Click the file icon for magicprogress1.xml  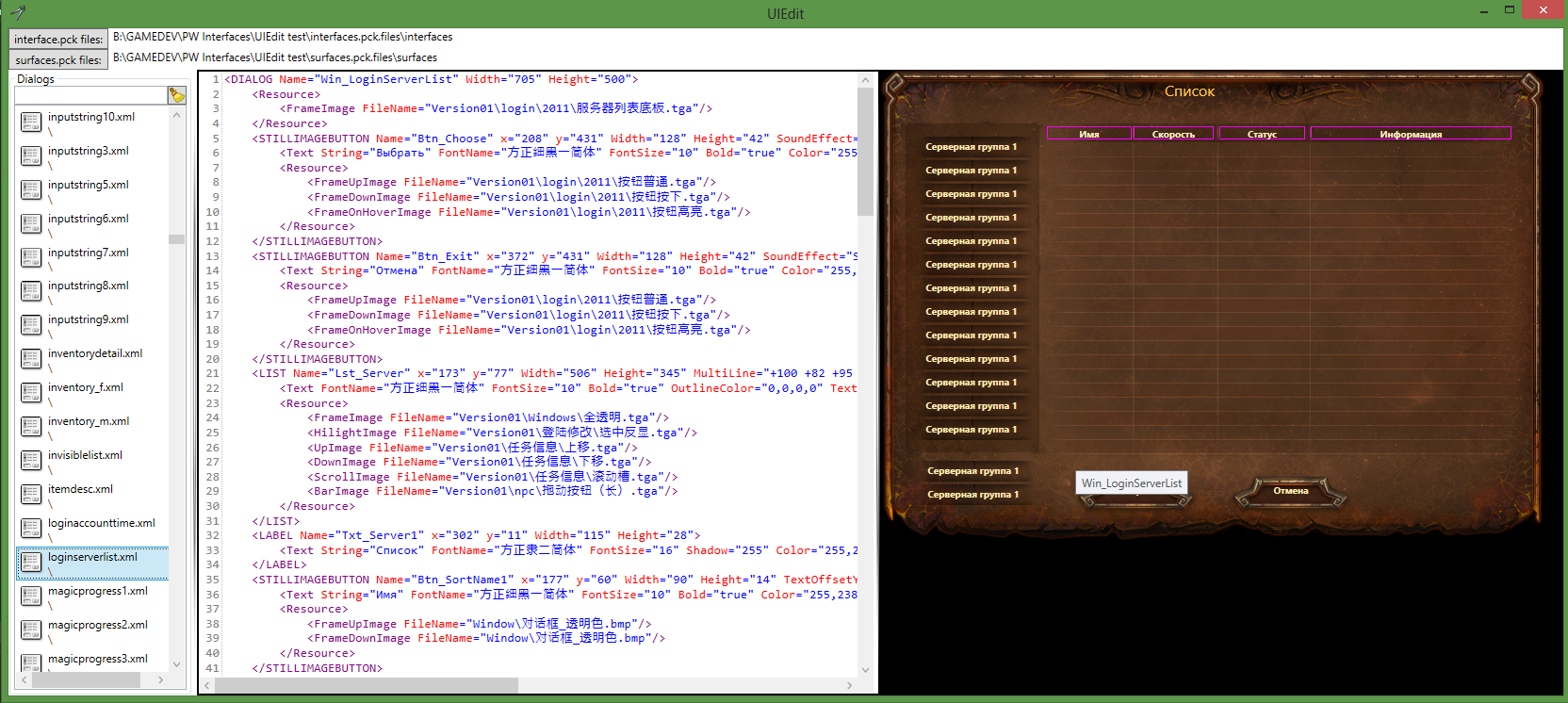click(x=31, y=596)
